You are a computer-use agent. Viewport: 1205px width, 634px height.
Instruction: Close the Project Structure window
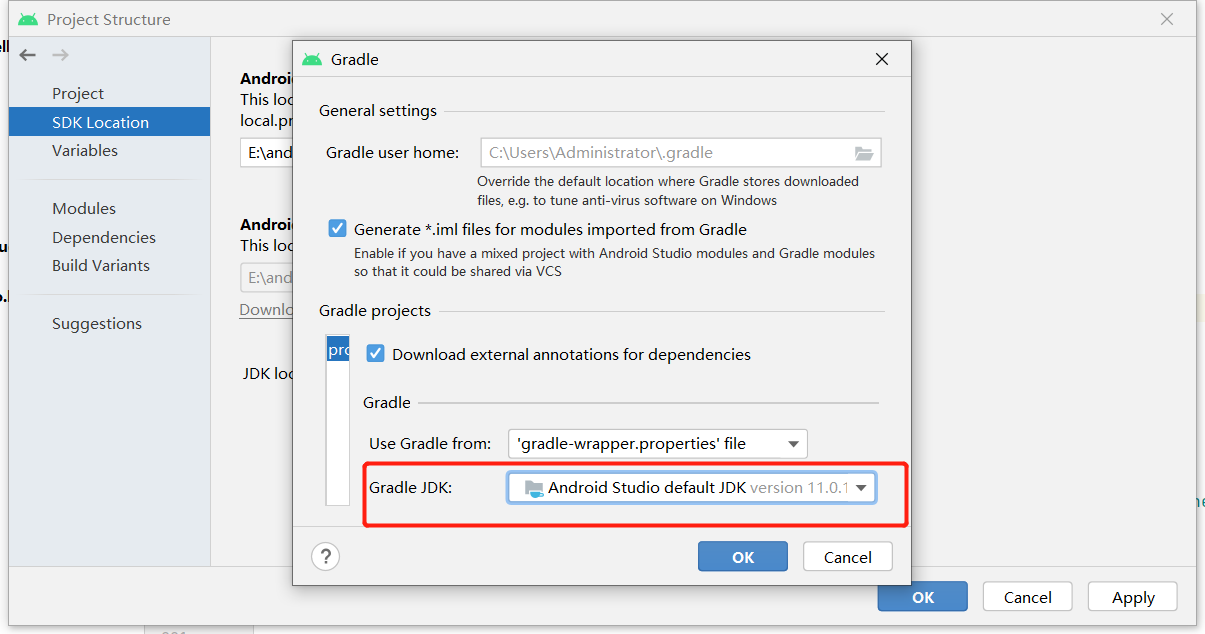pos(1167,19)
